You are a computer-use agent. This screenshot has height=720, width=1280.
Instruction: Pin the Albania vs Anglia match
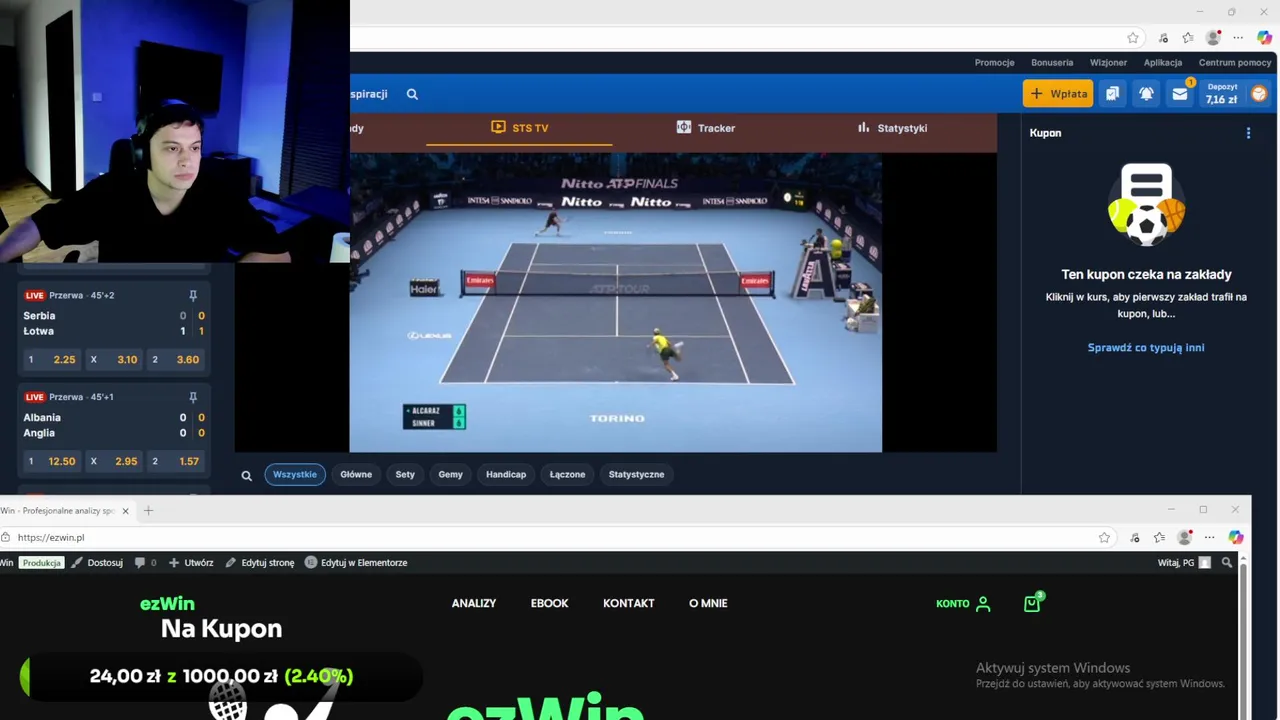(193, 397)
